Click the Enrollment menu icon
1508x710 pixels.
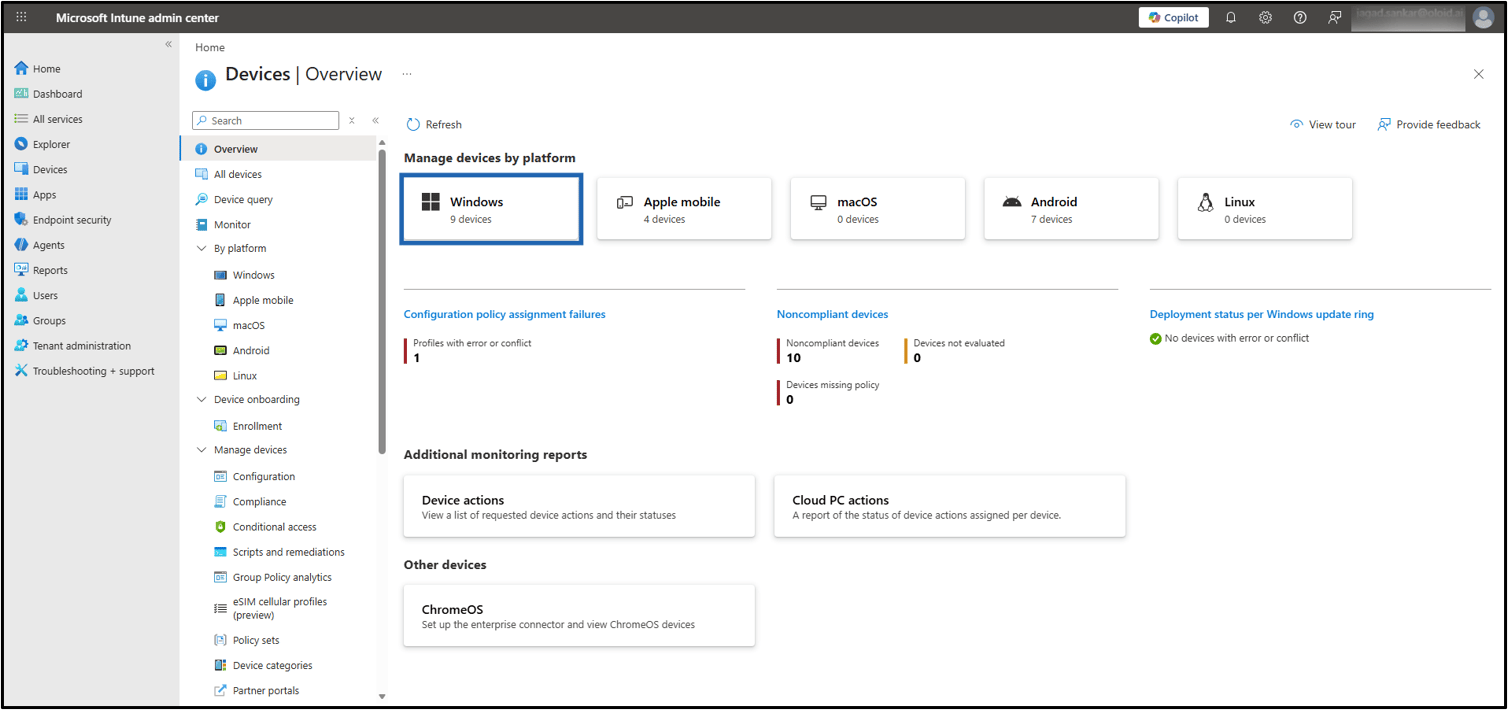(221, 426)
